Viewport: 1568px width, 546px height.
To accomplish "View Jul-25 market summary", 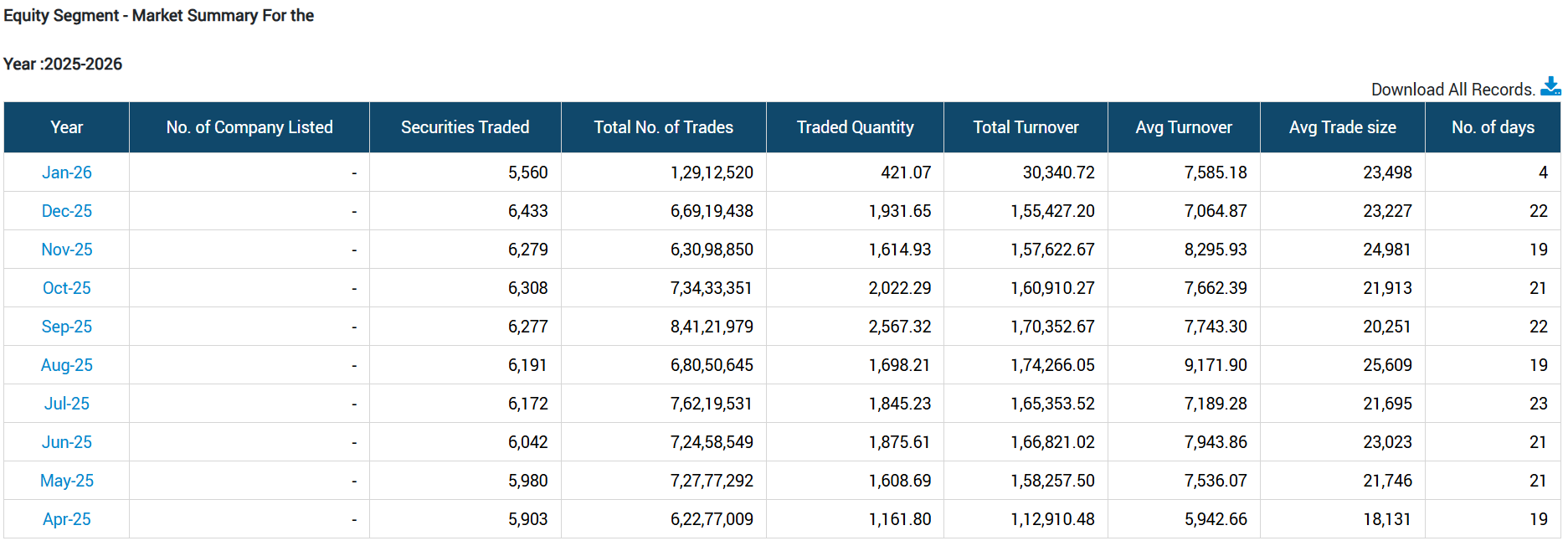I will coord(67,404).
